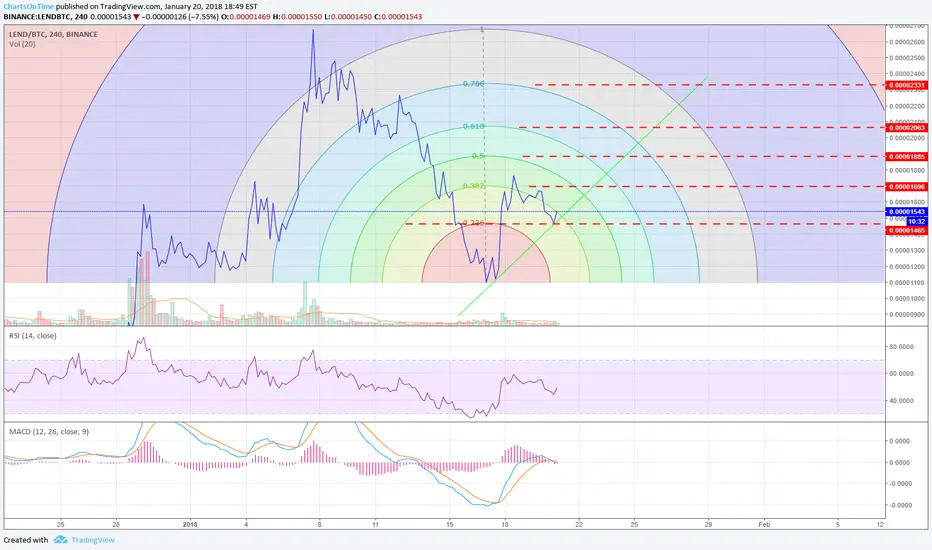
Task: Click the 0.00002600 price axis value
Action: [908, 42]
